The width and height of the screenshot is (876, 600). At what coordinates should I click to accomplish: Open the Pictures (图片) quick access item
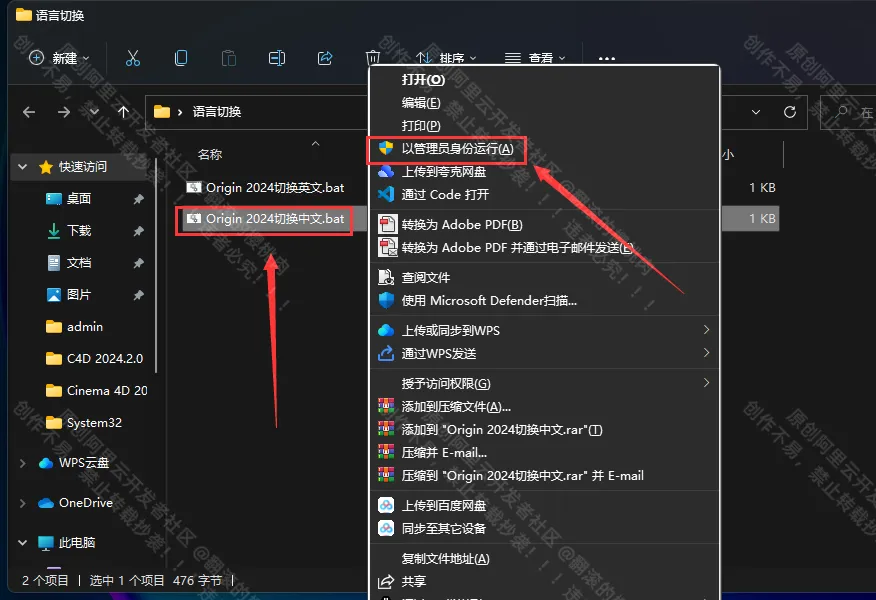point(78,294)
